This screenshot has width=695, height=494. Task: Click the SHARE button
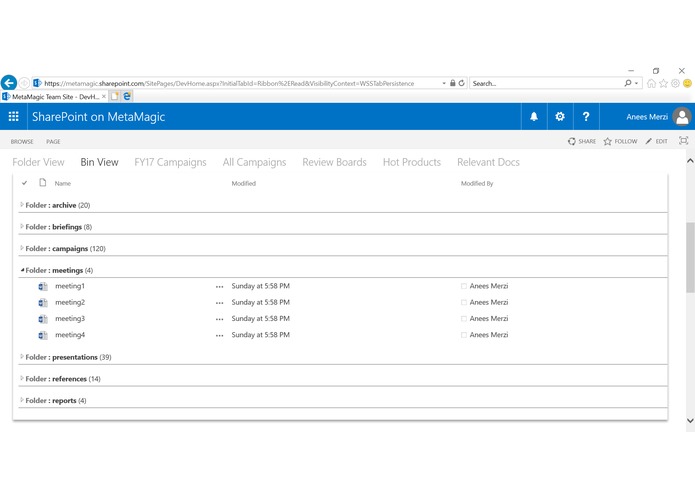582,141
